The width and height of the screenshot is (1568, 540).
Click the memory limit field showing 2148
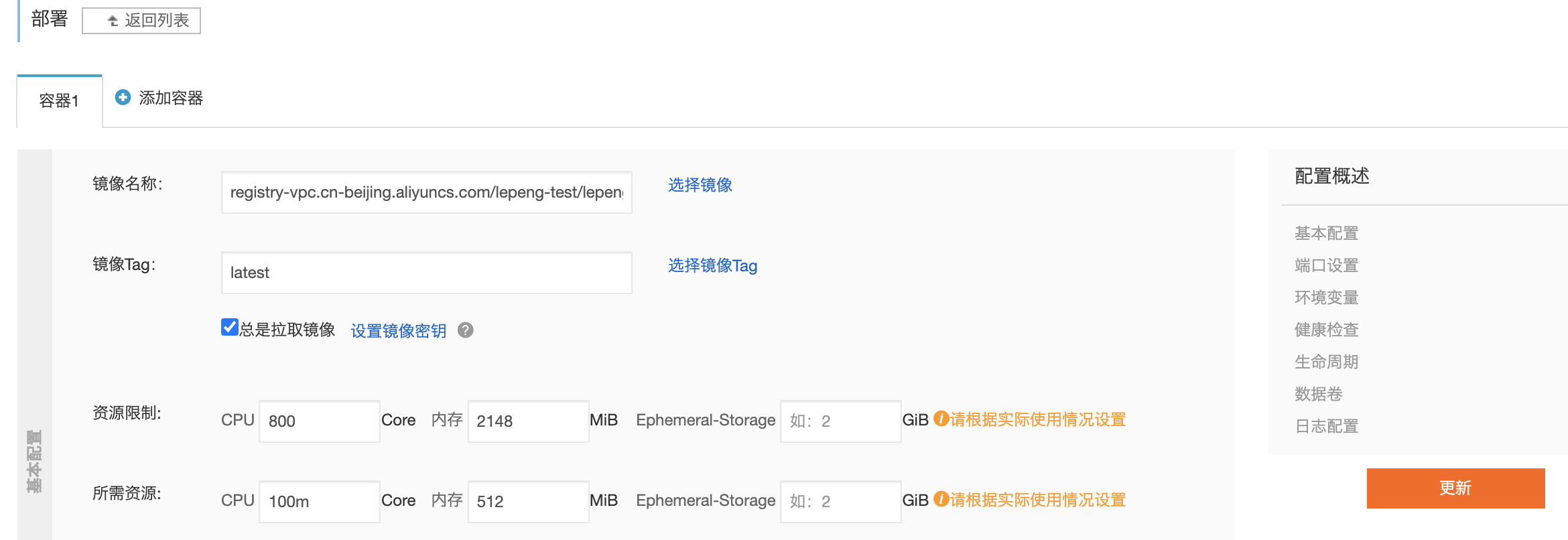click(528, 421)
